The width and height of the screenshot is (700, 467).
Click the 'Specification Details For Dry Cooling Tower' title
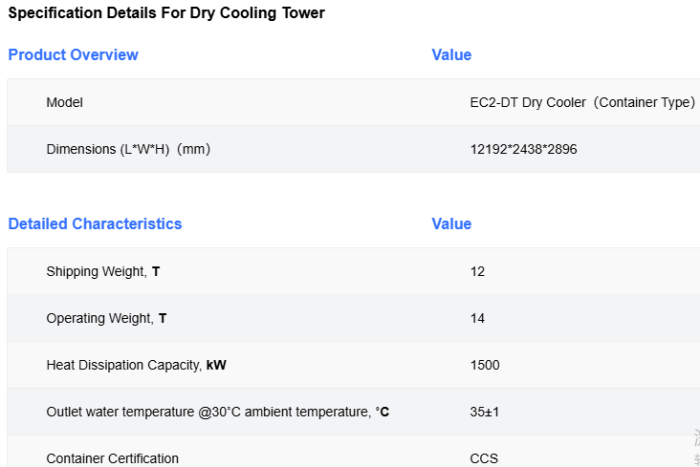coord(166,14)
